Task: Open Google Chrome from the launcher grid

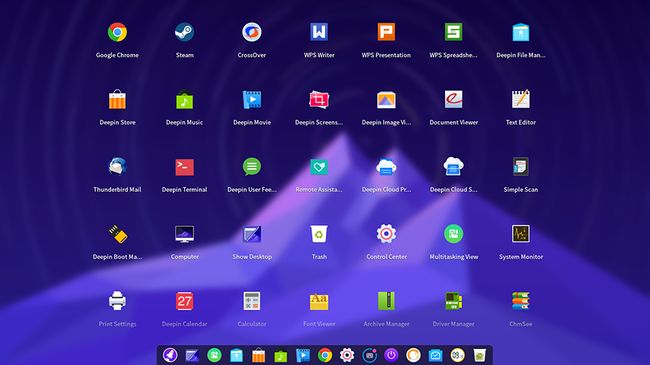Action: 117,32
